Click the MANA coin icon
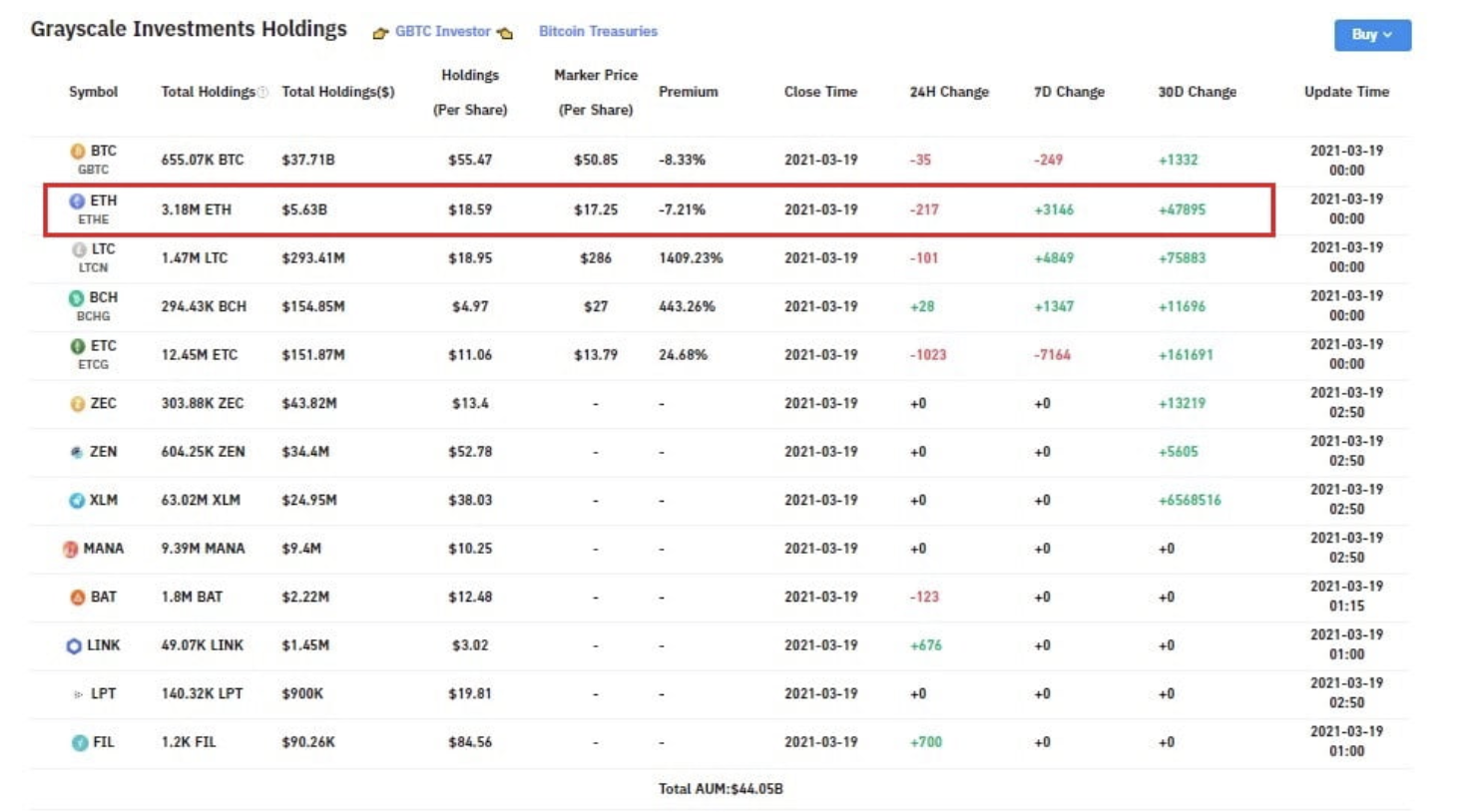 tap(70, 549)
